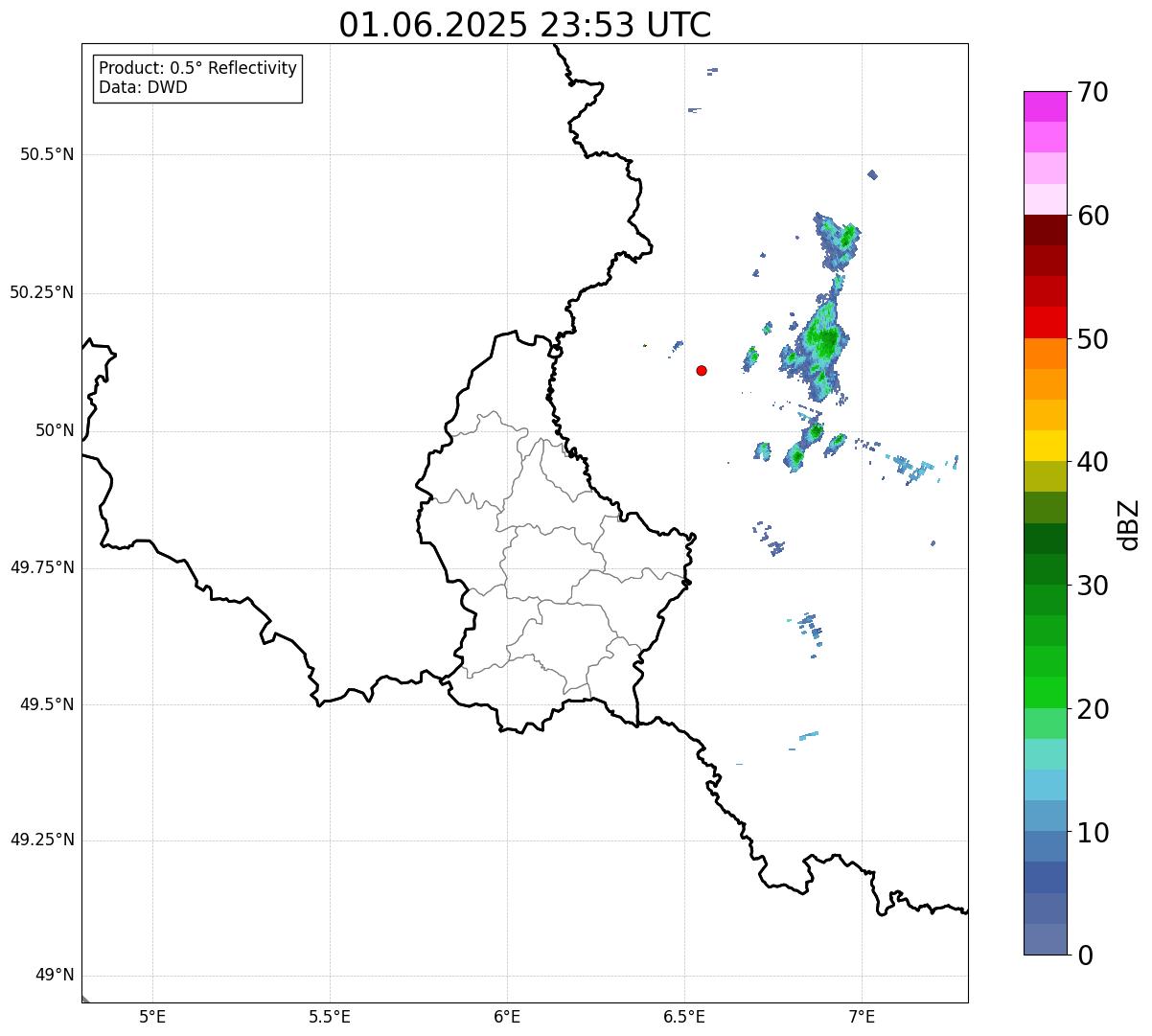Click the 50.25°N latitude label
The height and width of the screenshot is (1036, 1152).
[x=42, y=292]
